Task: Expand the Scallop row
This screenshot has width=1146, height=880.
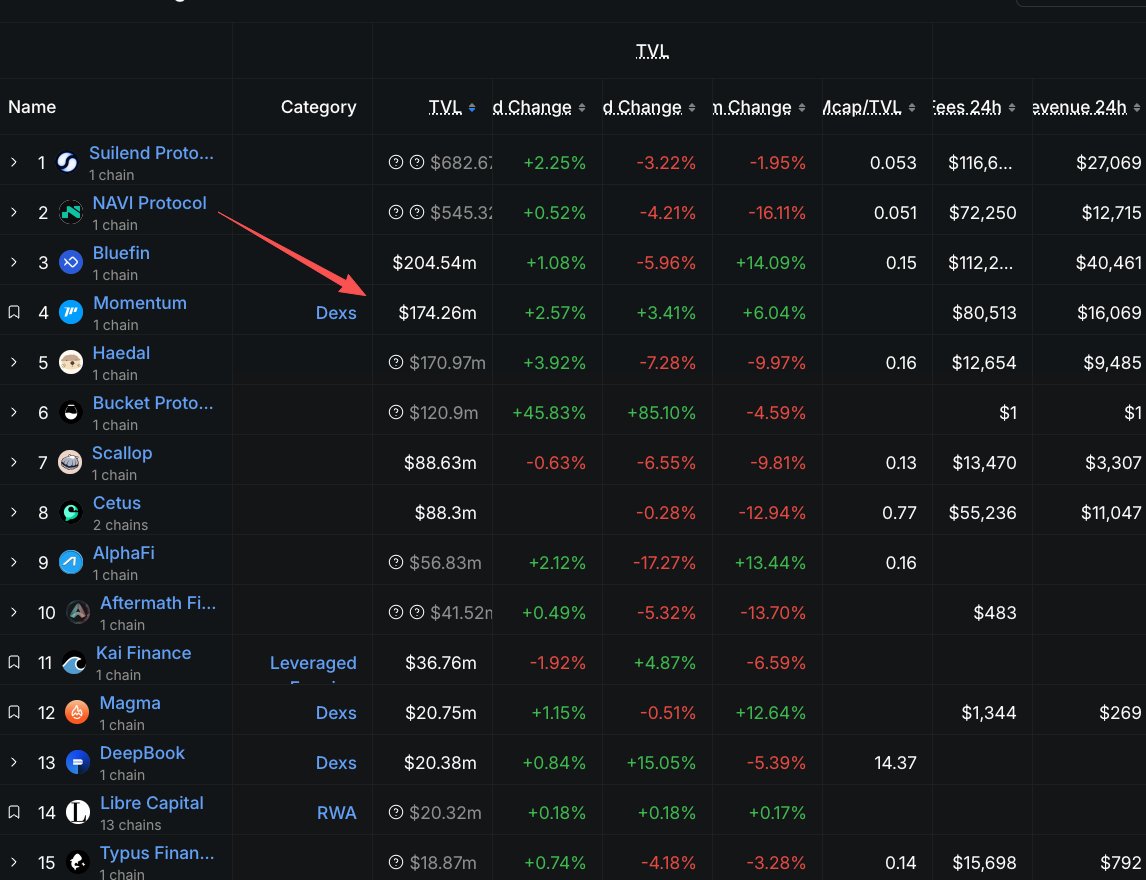Action: [14, 463]
